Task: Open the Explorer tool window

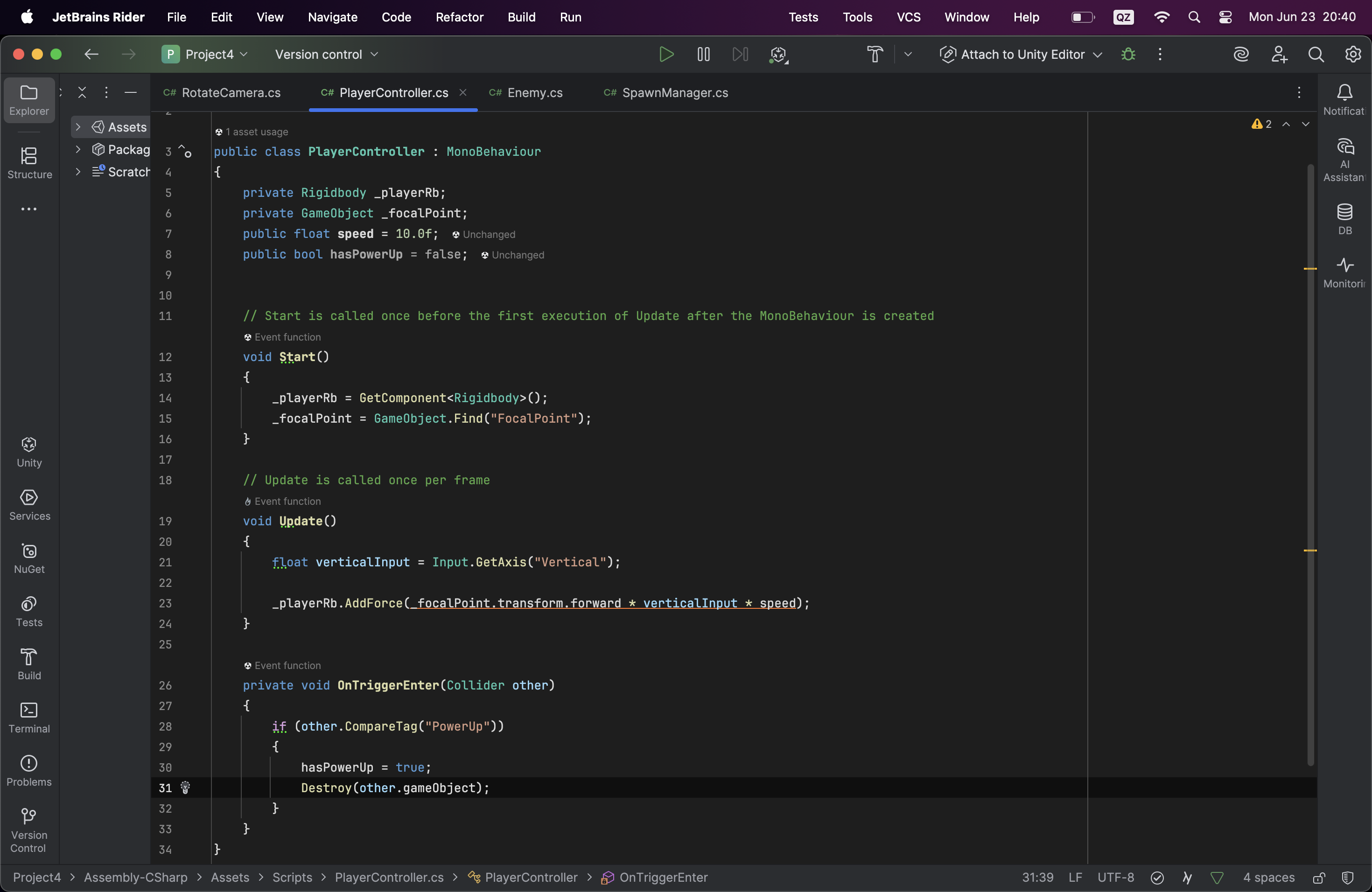Action: pos(29,100)
